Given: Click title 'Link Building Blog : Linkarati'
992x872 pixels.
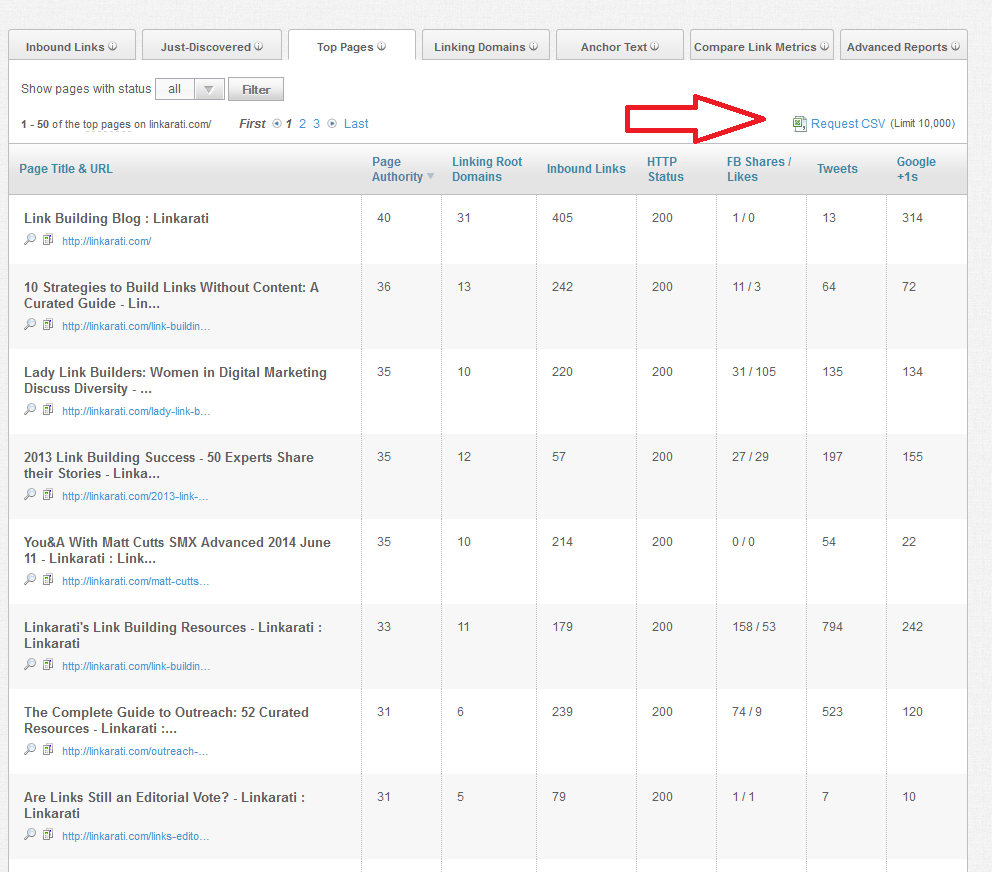Looking at the screenshot, I should point(116,218).
